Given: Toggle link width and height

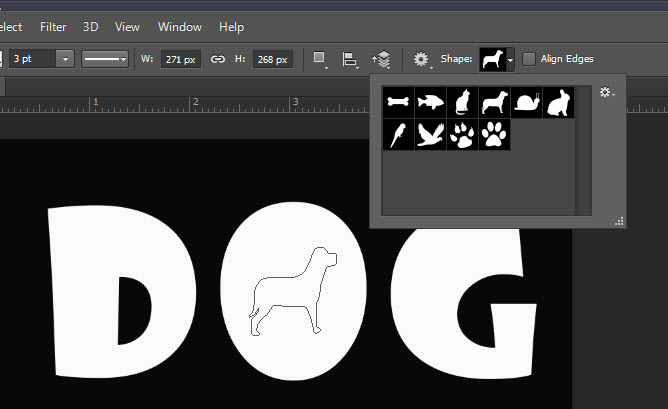Looking at the screenshot, I should (218, 59).
